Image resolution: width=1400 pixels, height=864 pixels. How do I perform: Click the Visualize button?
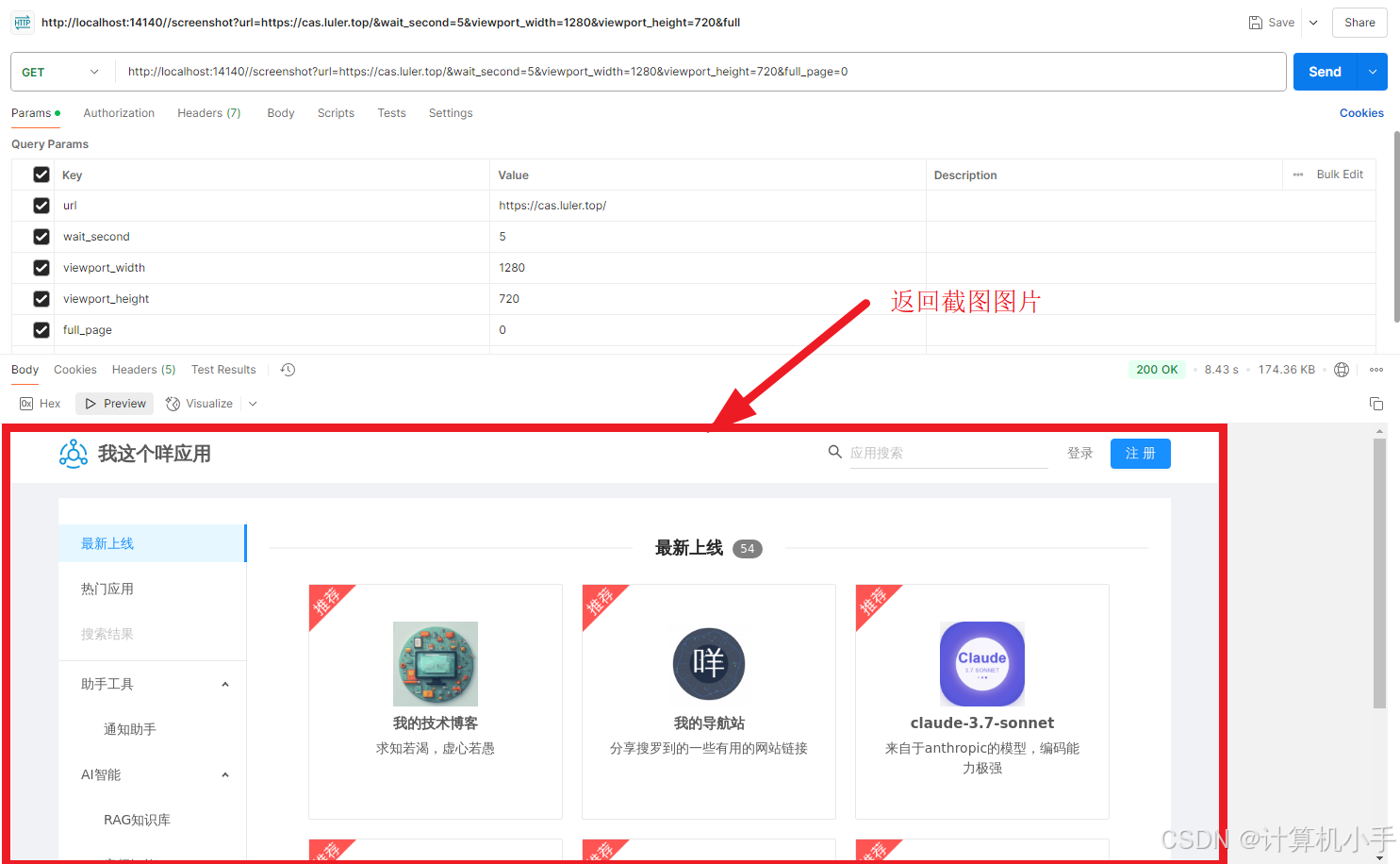pos(199,404)
